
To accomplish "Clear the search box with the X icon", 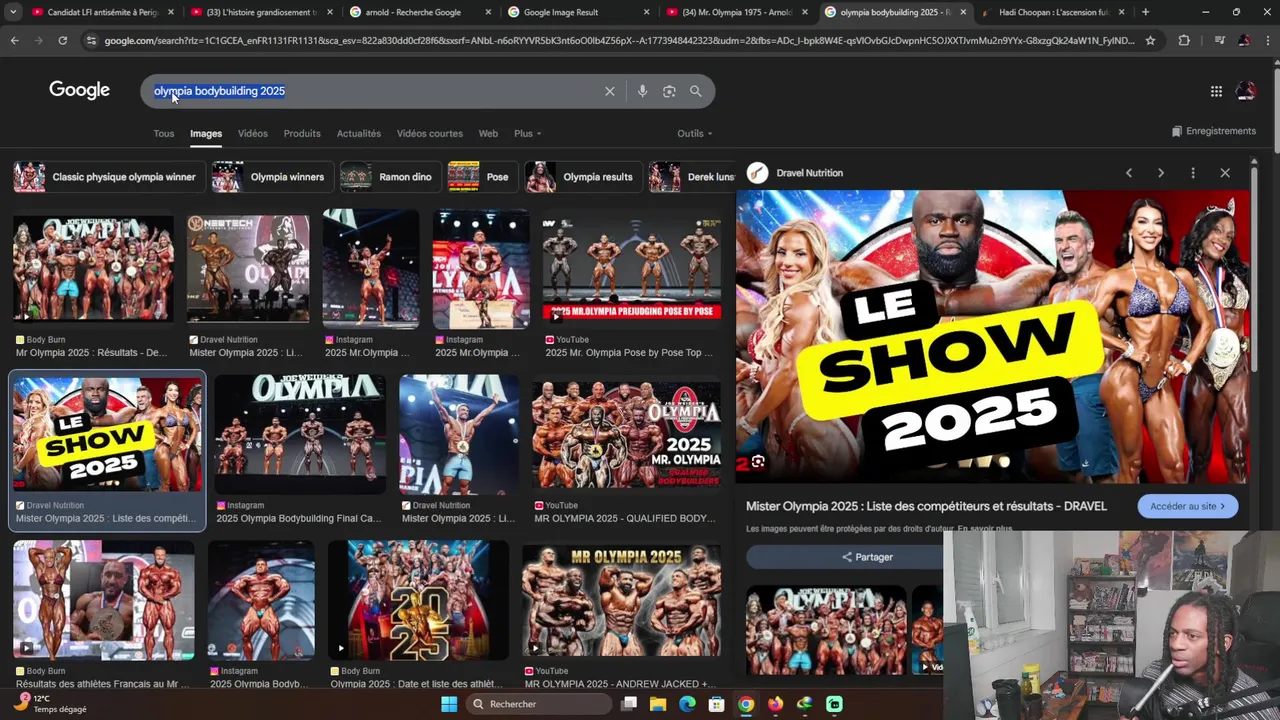I will click(609, 91).
